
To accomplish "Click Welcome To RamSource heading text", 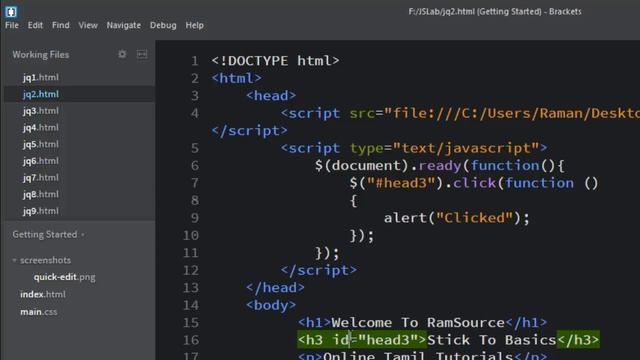I will 418,323.
